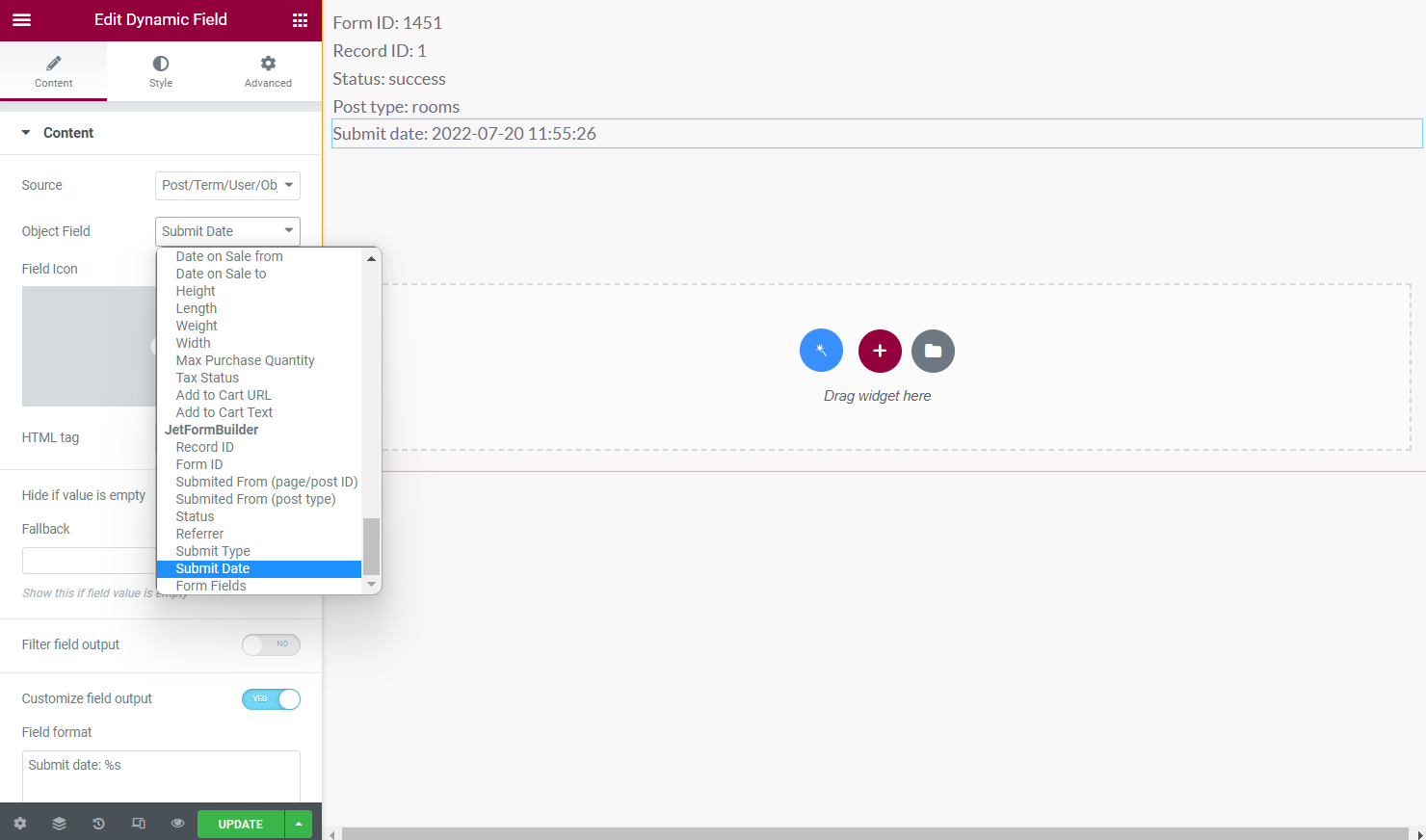Viewport: 1426px width, 840px height.
Task: Click the Add Template folder button
Action: 933,351
